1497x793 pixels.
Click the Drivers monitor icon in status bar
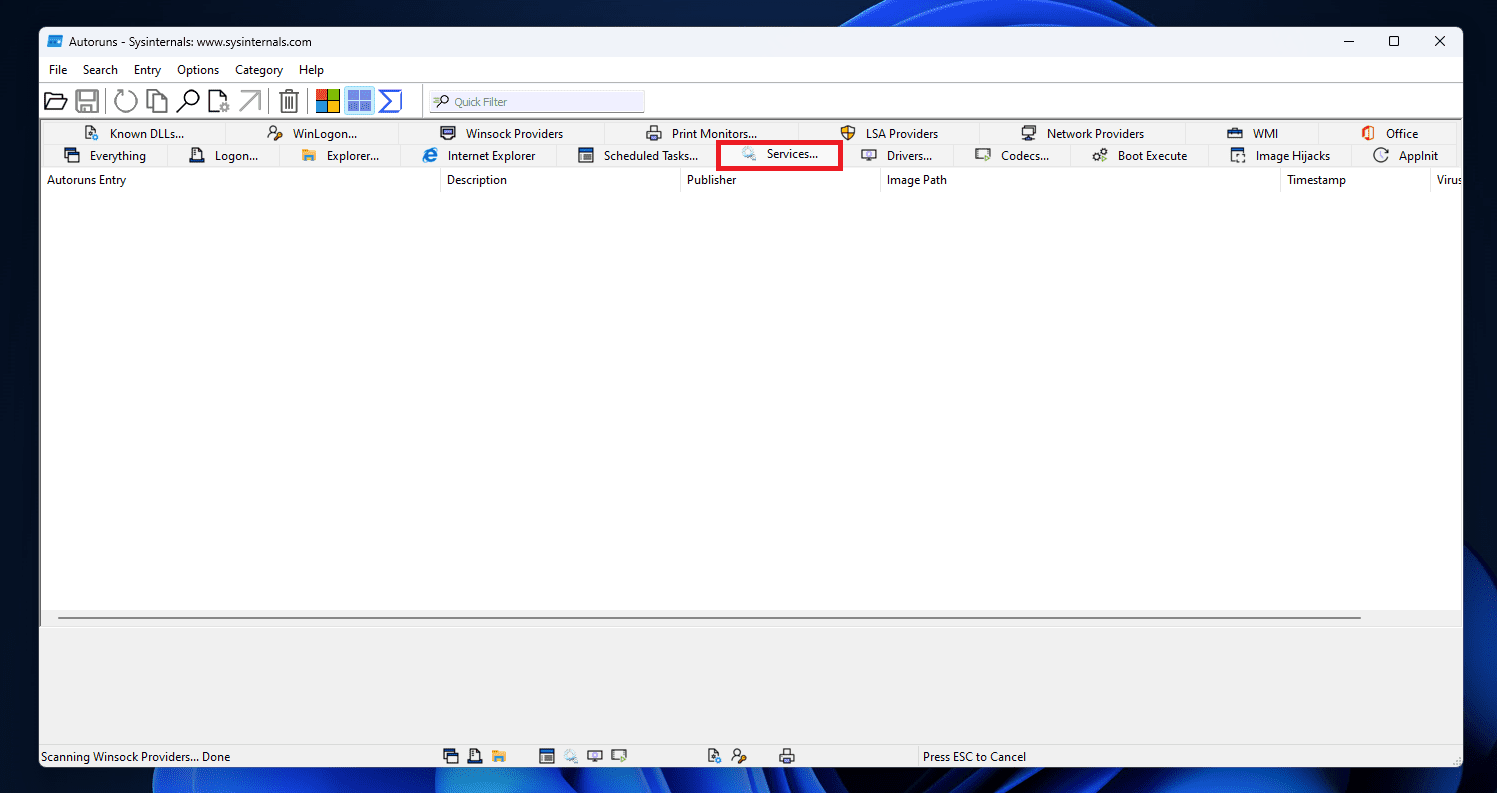(595, 756)
